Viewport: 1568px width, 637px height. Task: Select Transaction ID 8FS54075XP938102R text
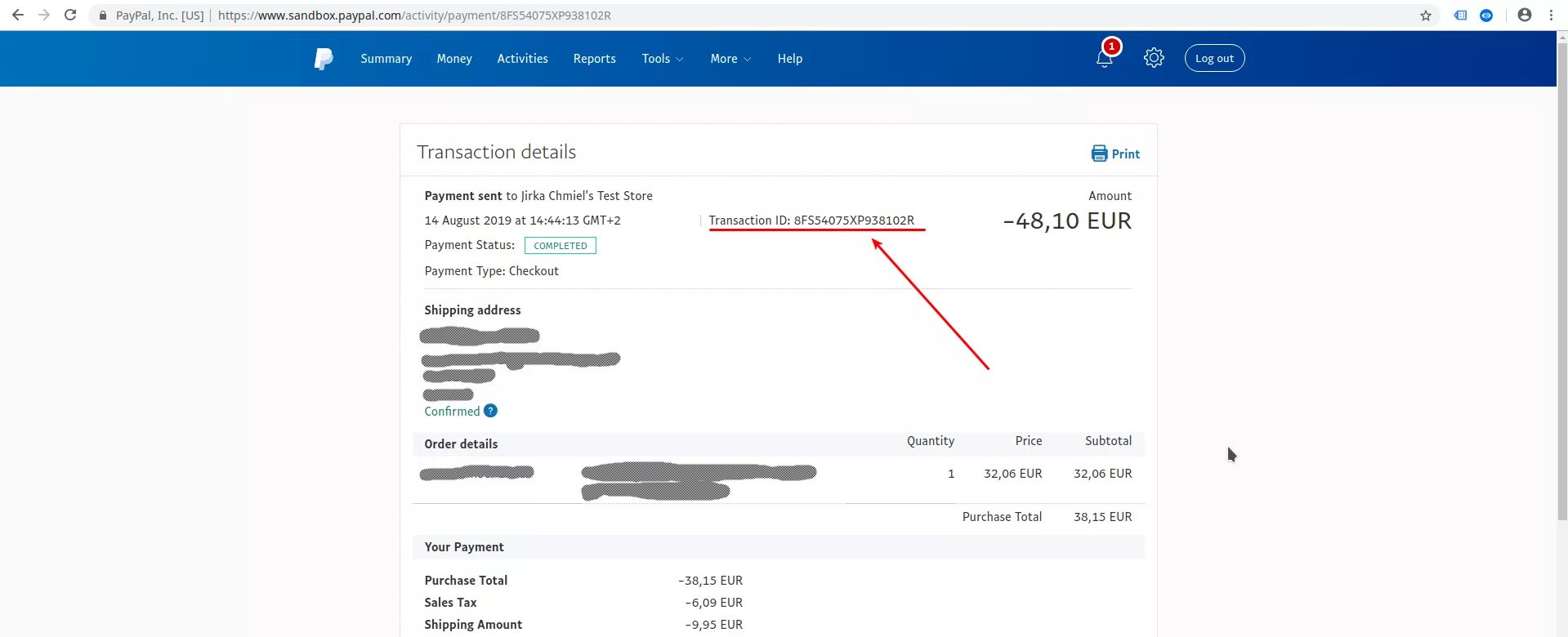tap(811, 220)
